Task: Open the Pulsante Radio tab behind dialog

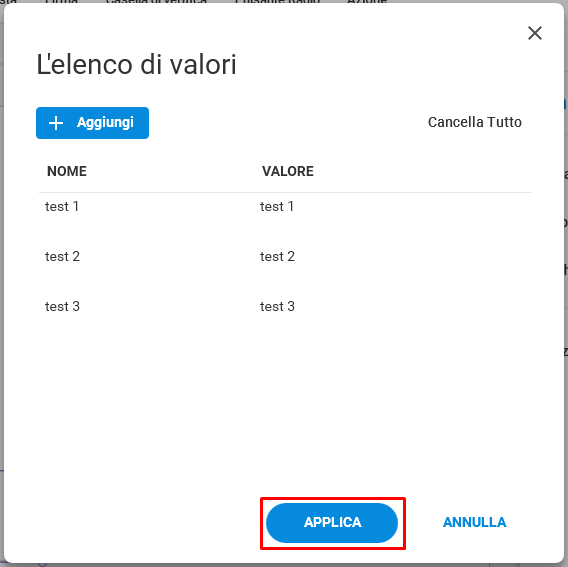Action: [277, 2]
